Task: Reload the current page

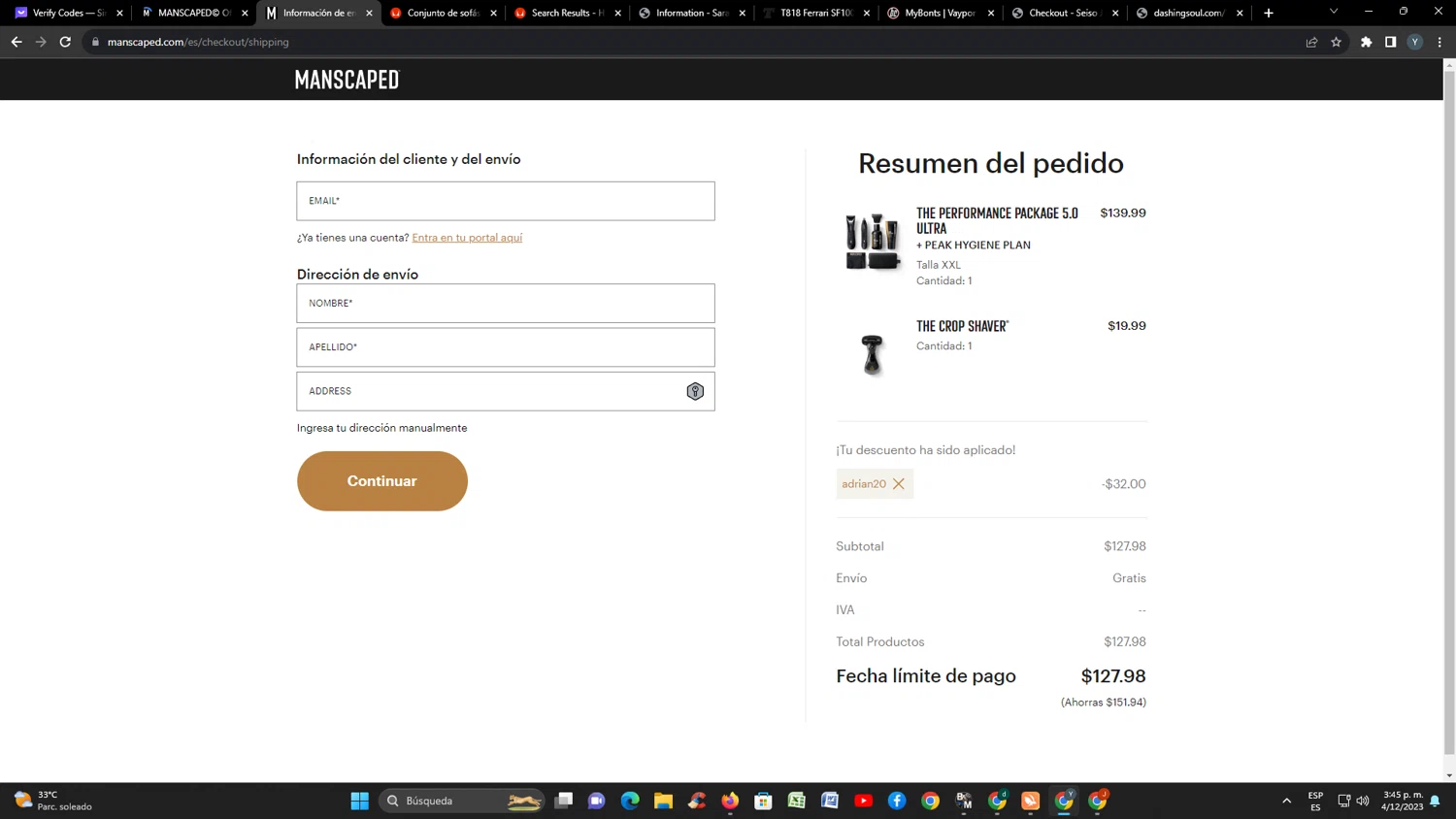Action: 65,42
